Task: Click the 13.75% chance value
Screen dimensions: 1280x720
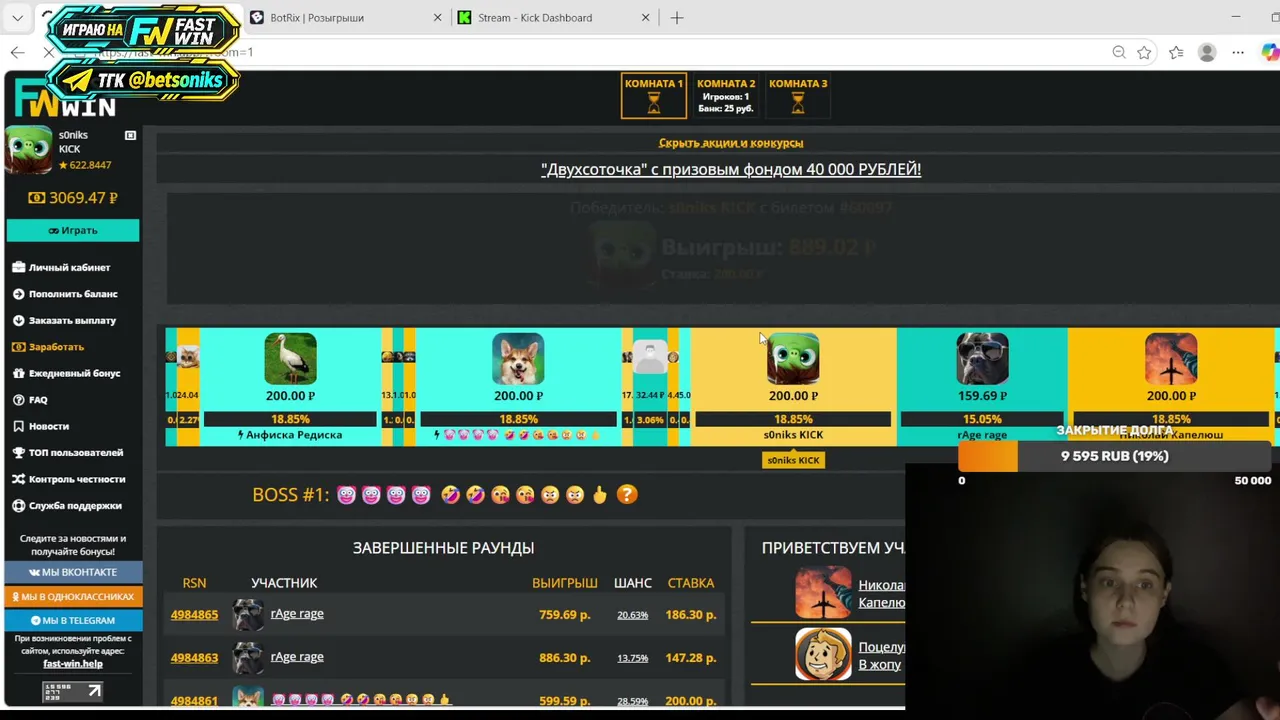Action: click(x=632, y=658)
